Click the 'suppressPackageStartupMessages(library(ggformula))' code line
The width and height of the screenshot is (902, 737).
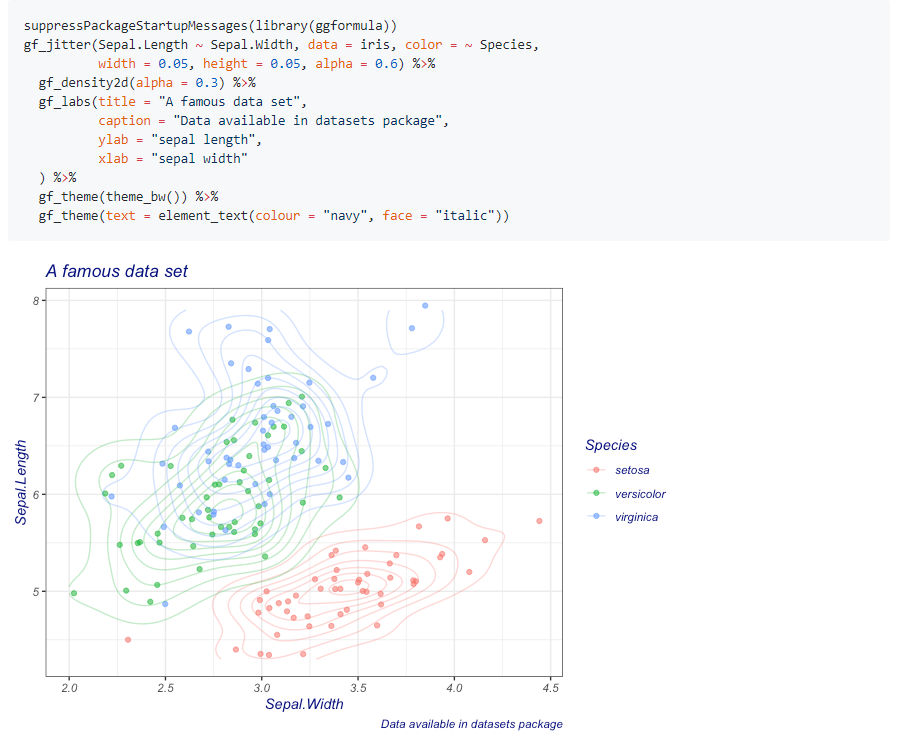(211, 26)
